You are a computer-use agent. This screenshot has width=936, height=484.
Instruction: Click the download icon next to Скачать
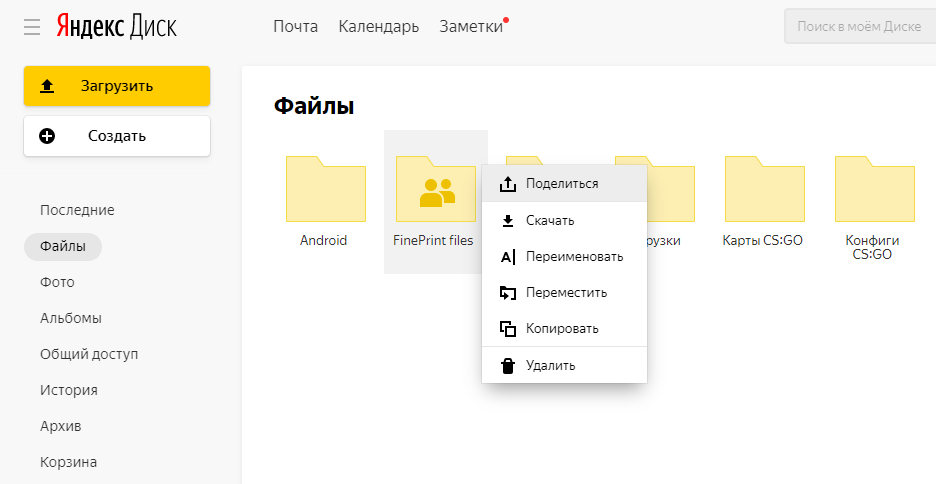tap(507, 221)
